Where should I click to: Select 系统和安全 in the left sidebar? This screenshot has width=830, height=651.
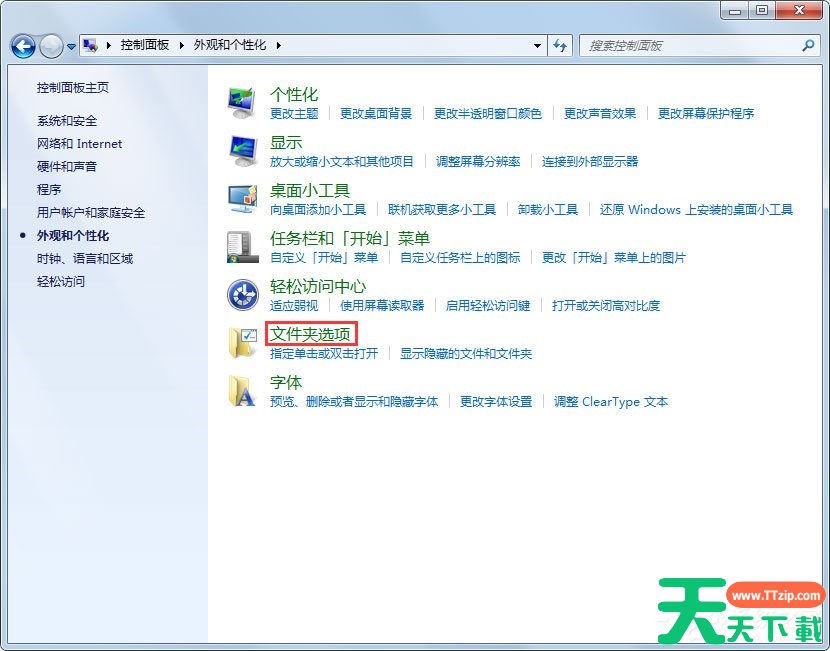coord(67,120)
